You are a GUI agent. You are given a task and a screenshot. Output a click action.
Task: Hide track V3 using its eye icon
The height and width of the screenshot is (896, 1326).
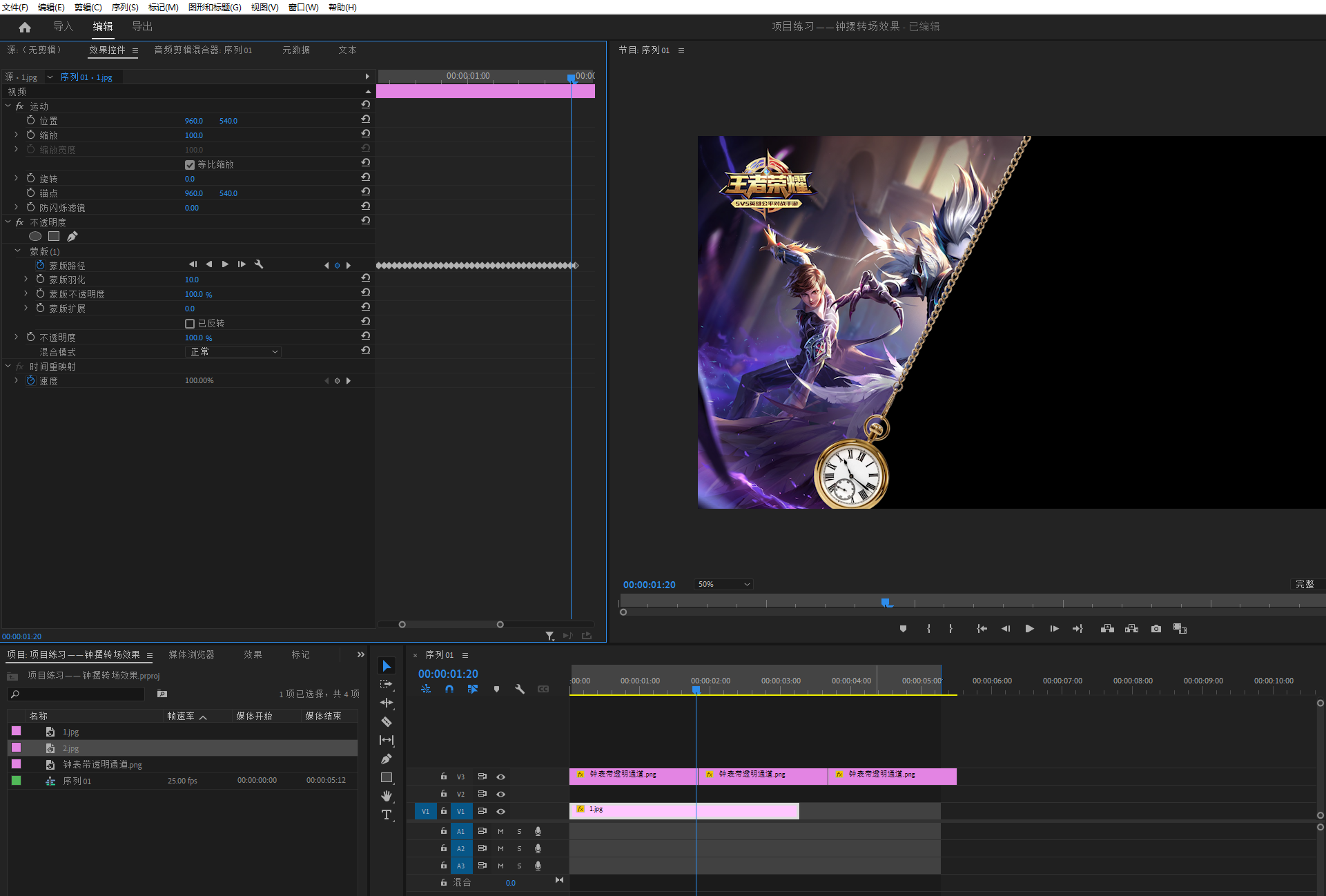click(501, 777)
